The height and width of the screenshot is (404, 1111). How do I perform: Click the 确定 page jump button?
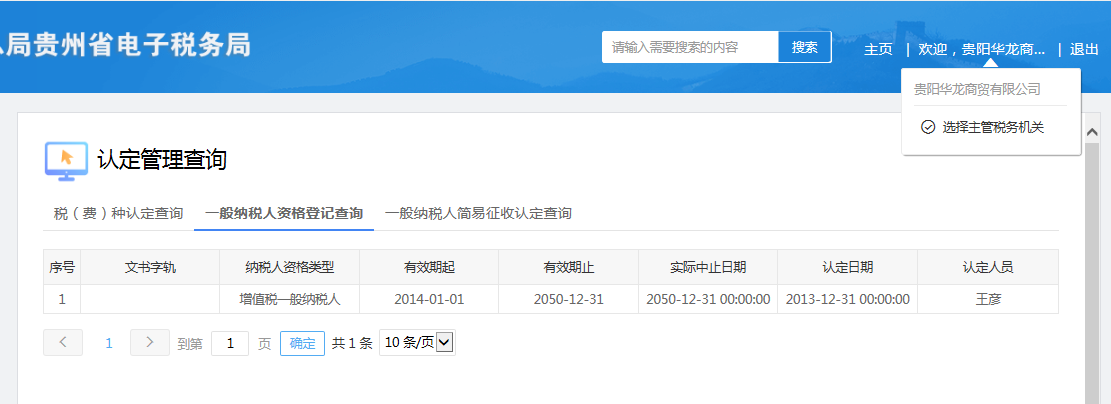[302, 343]
